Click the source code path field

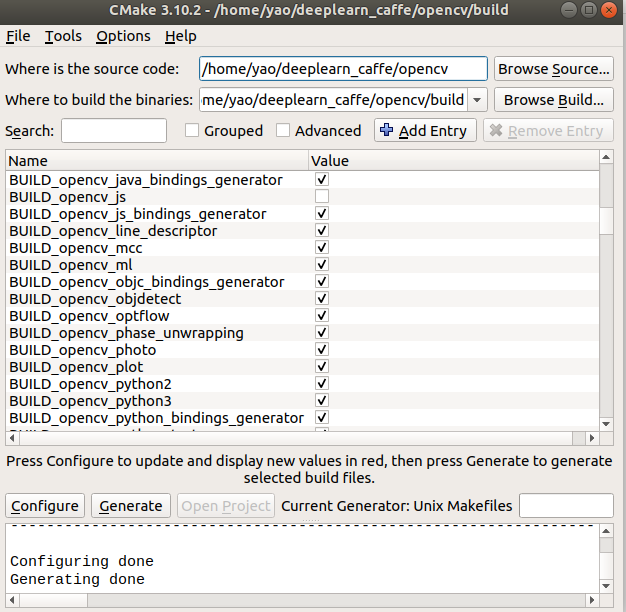pyautogui.click(x=343, y=69)
